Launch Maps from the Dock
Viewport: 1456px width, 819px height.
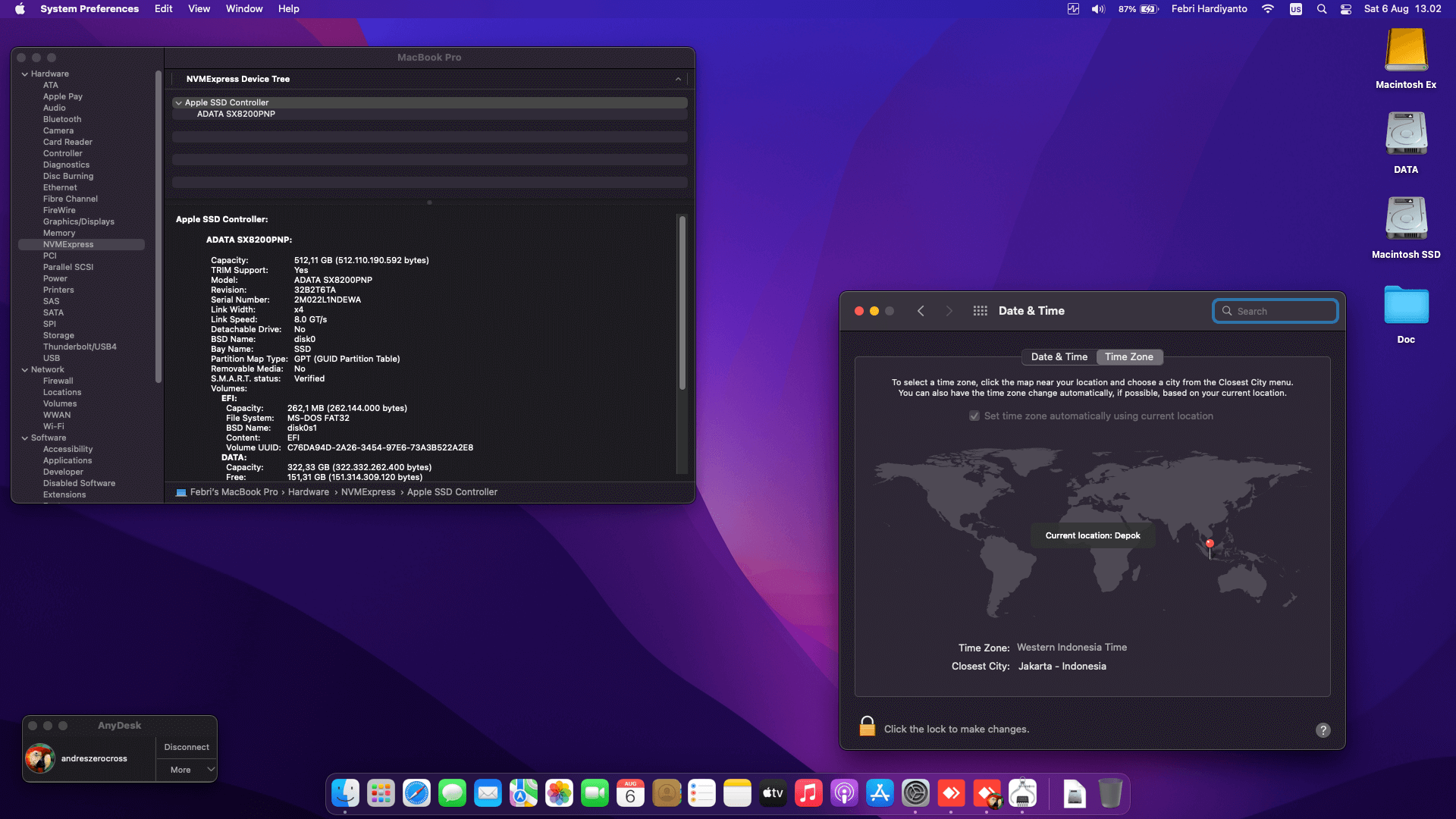(x=523, y=794)
